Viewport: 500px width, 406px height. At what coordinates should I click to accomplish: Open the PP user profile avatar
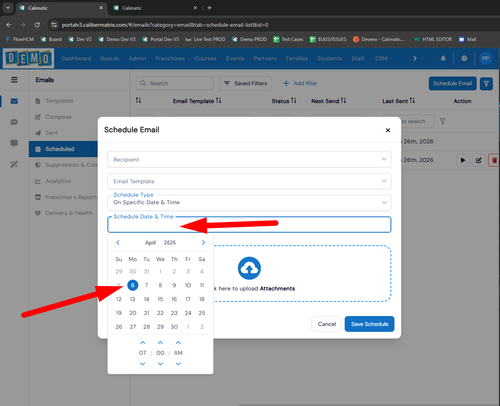[485, 58]
